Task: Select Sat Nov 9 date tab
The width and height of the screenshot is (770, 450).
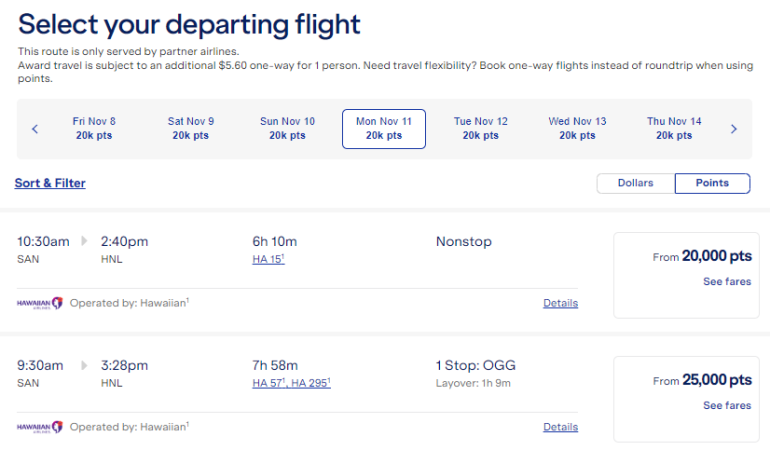Action: click(x=190, y=128)
